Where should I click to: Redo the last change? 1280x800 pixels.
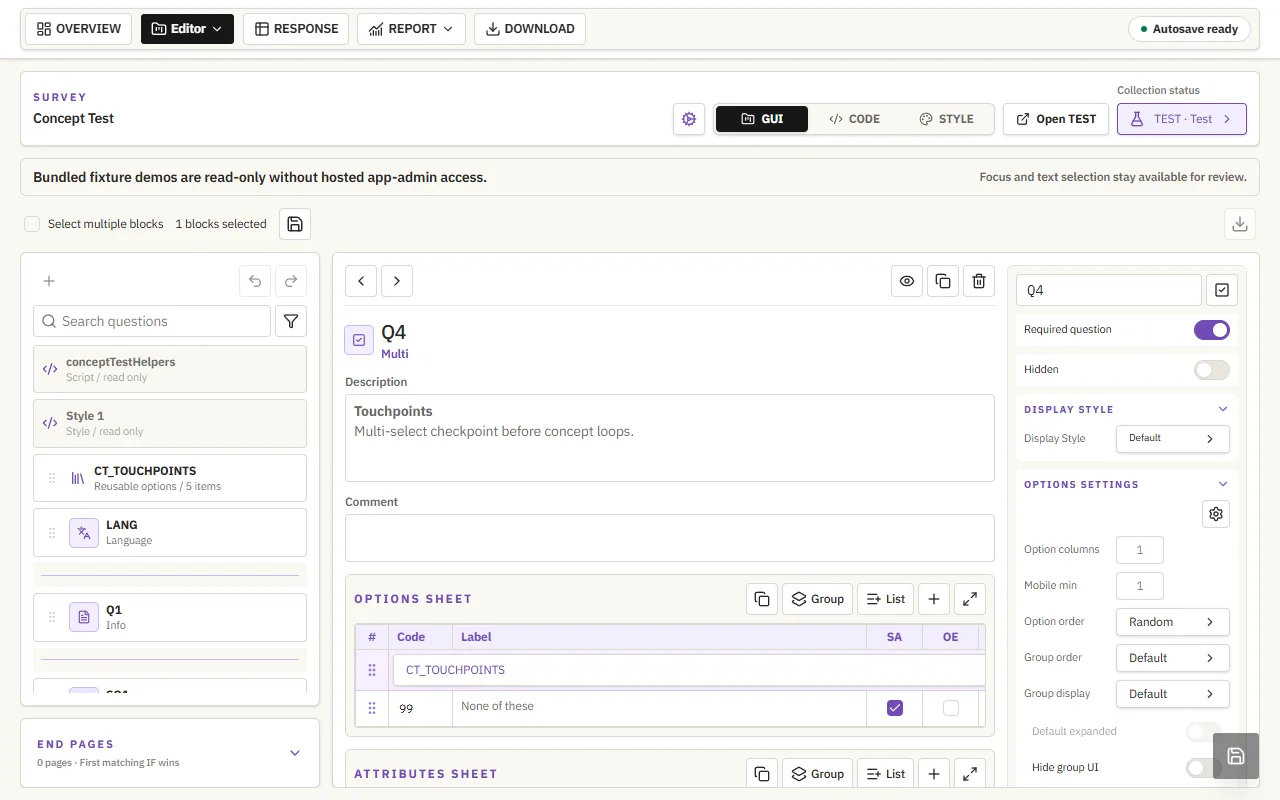pos(291,282)
